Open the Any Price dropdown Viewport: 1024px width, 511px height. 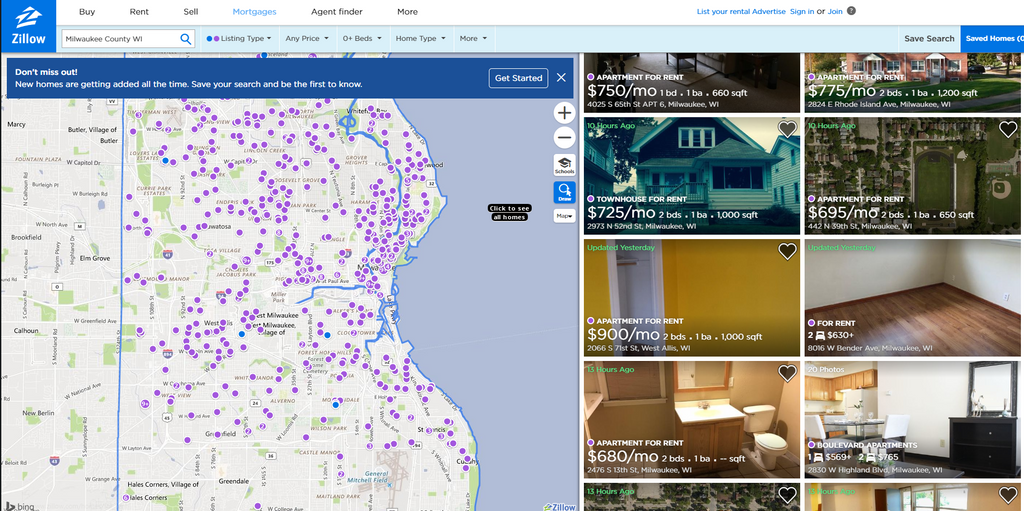coord(306,39)
